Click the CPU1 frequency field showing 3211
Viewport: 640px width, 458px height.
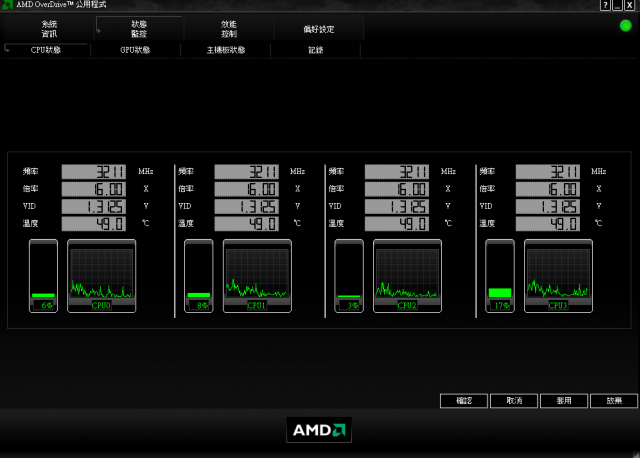pos(247,172)
